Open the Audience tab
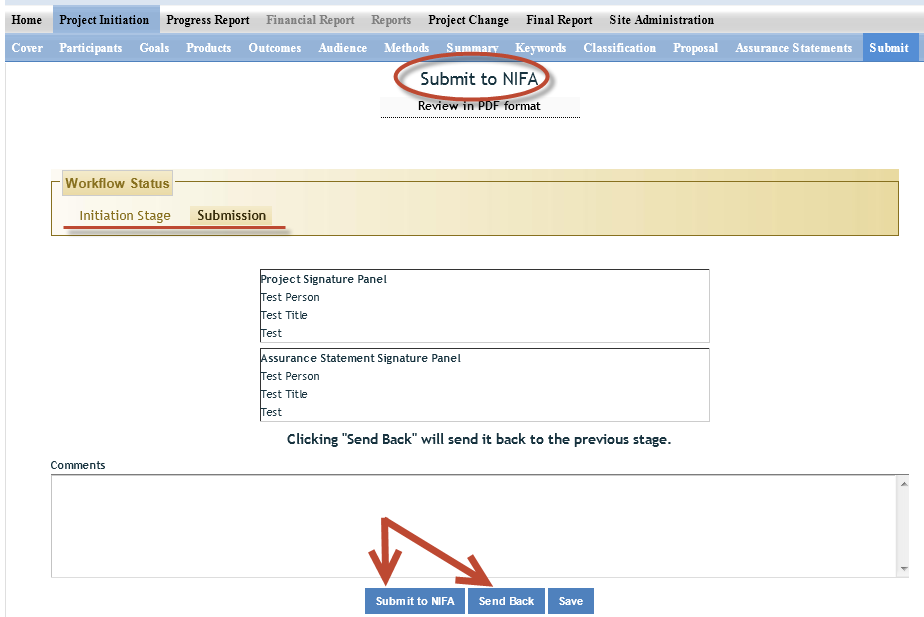The image size is (924, 617). [342, 48]
